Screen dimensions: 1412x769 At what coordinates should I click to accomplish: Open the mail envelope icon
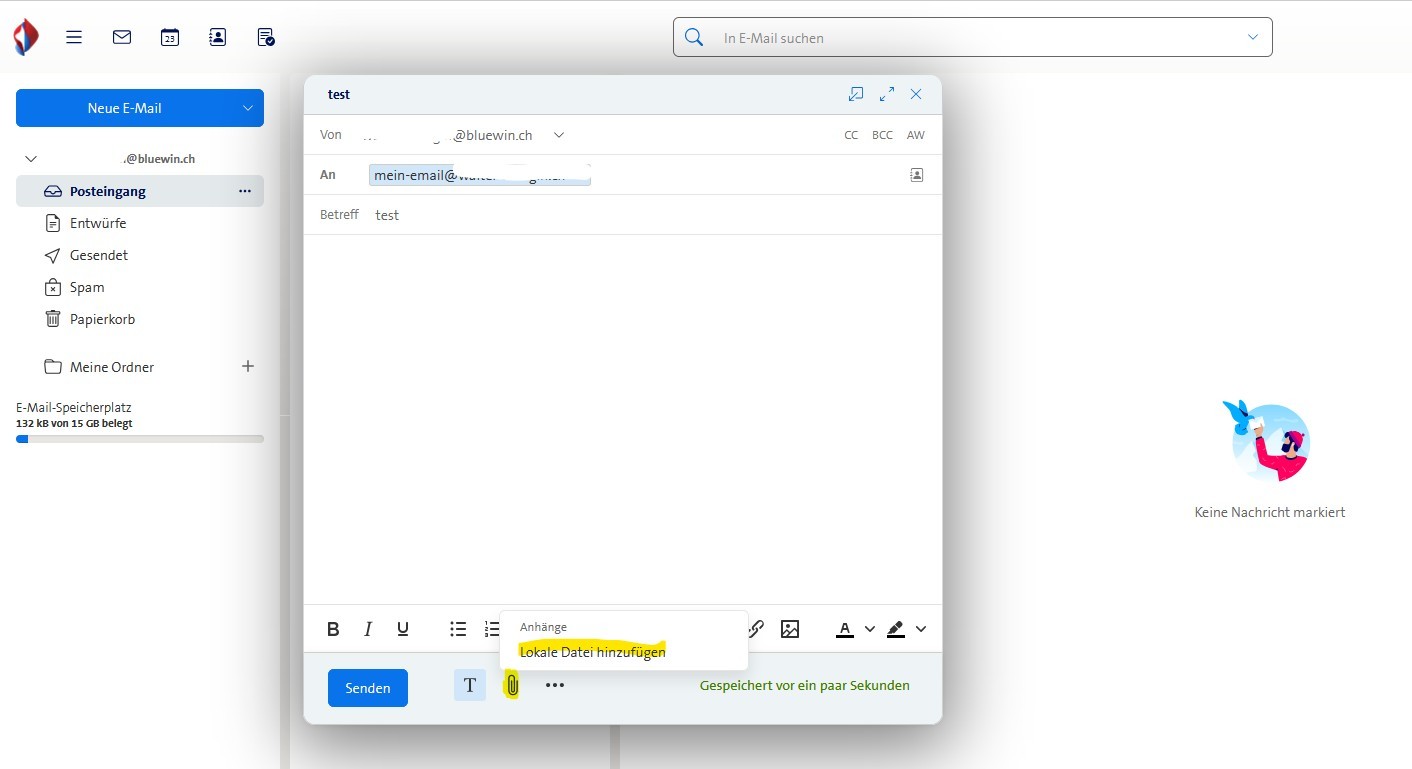tap(122, 38)
